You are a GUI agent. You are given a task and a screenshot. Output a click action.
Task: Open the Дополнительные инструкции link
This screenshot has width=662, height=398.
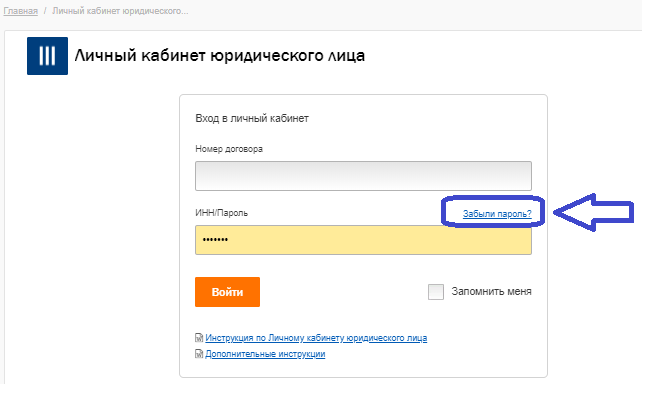(265, 354)
